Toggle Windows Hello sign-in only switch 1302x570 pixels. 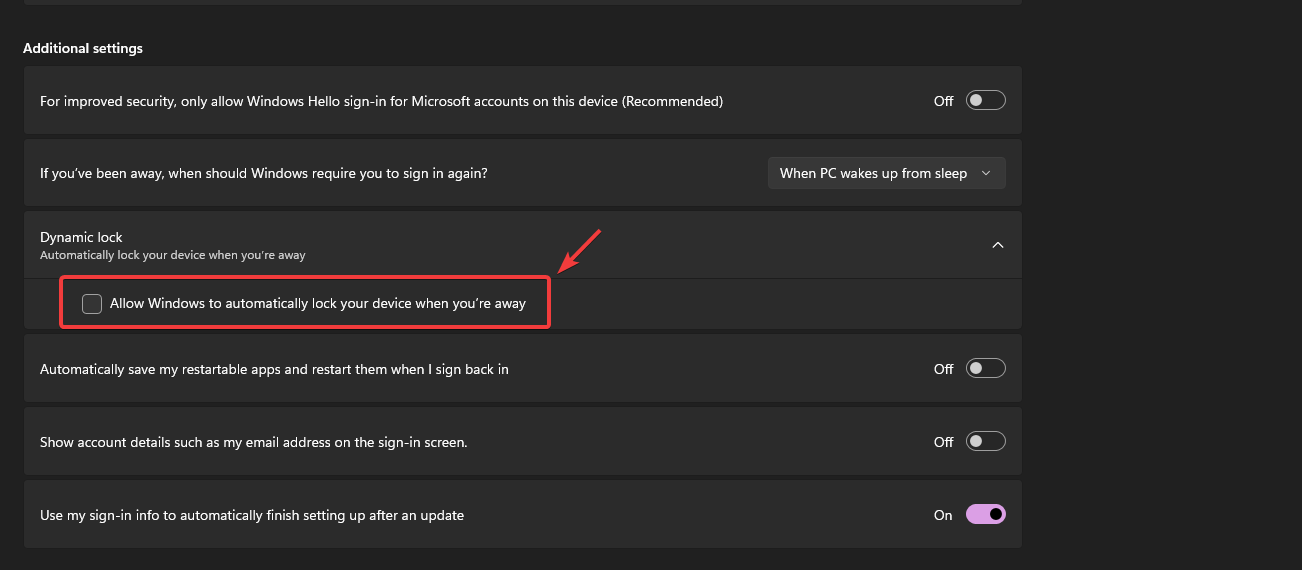[985, 100]
